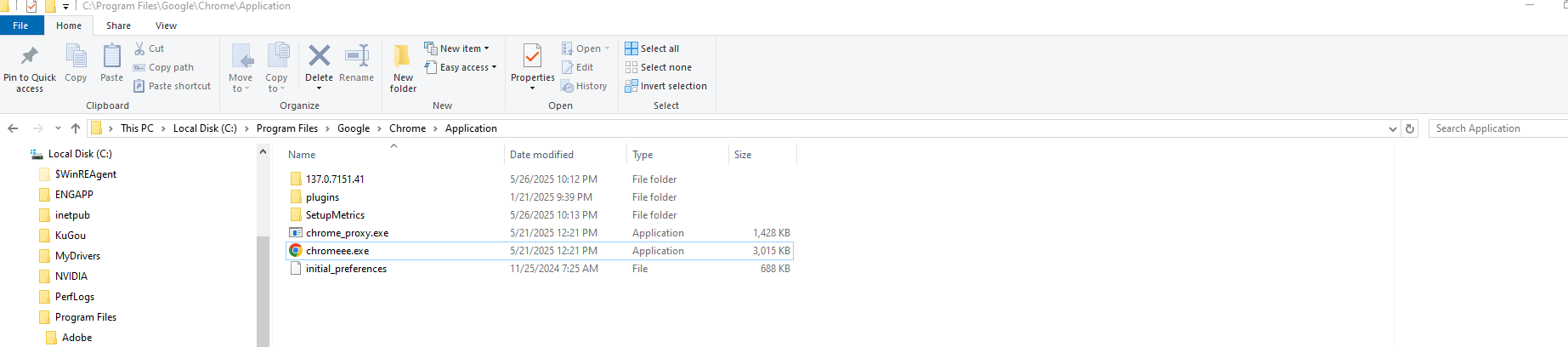Screen dimensions: 1568x347
Task: Click Paste shortcut button
Action: point(172,86)
